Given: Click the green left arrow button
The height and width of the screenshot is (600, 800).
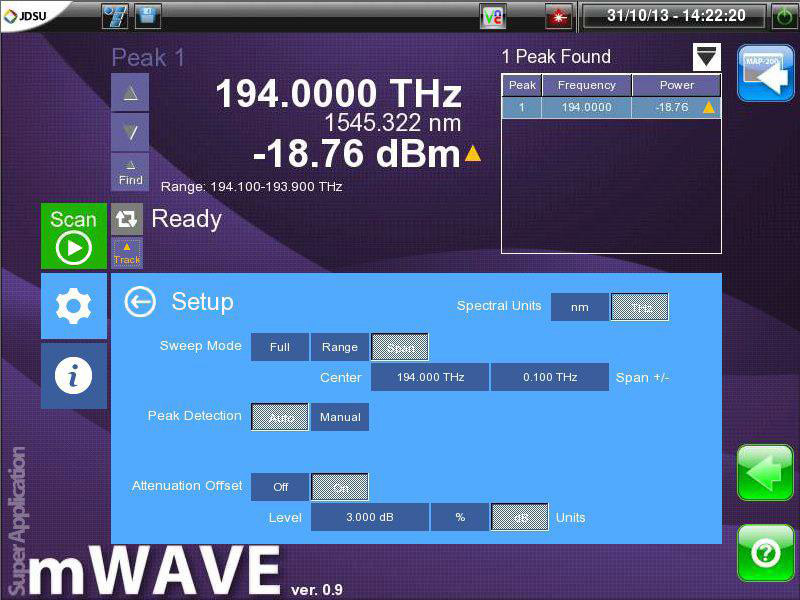Looking at the screenshot, I should 765,472.
